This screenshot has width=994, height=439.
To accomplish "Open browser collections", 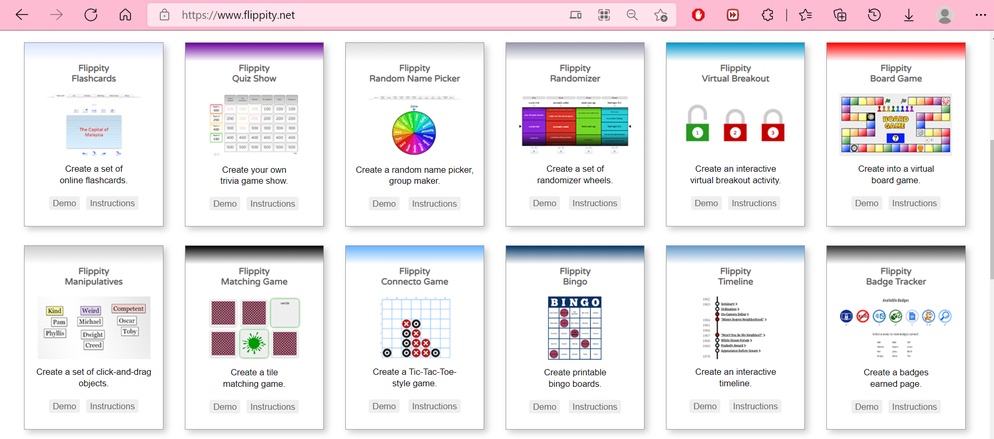I will click(840, 15).
